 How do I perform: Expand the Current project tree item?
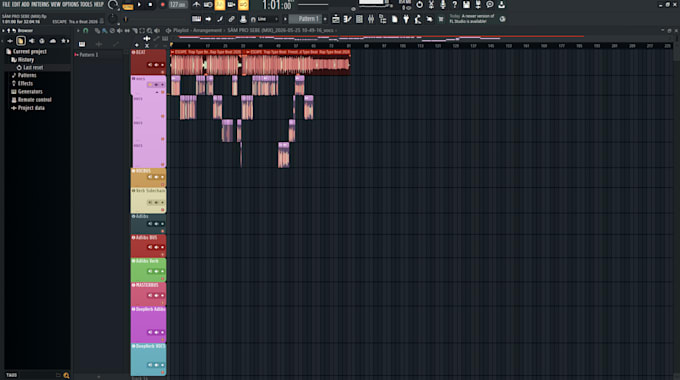pyautogui.click(x=26, y=51)
